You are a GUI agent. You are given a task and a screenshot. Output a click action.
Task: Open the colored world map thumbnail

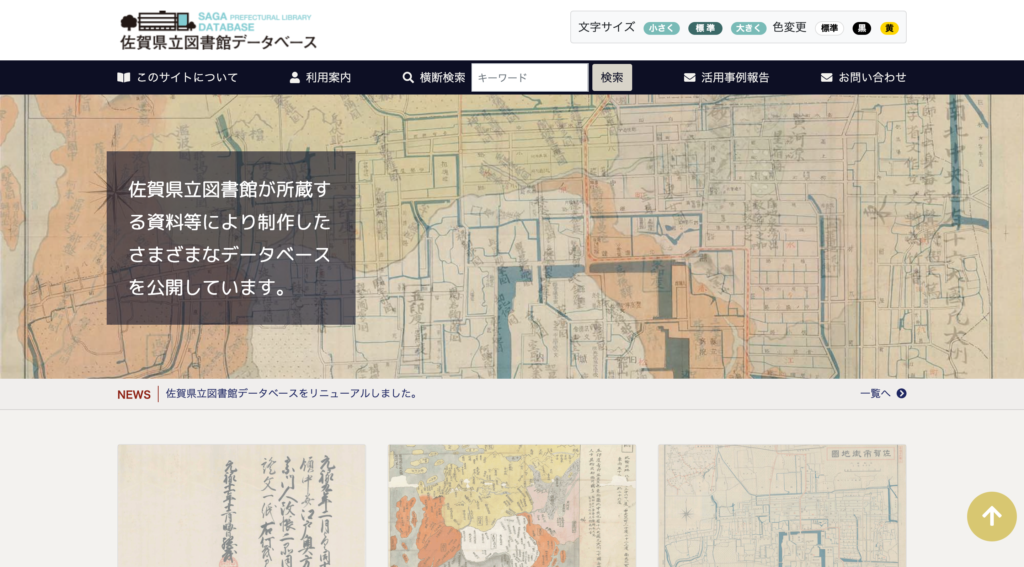click(512, 506)
